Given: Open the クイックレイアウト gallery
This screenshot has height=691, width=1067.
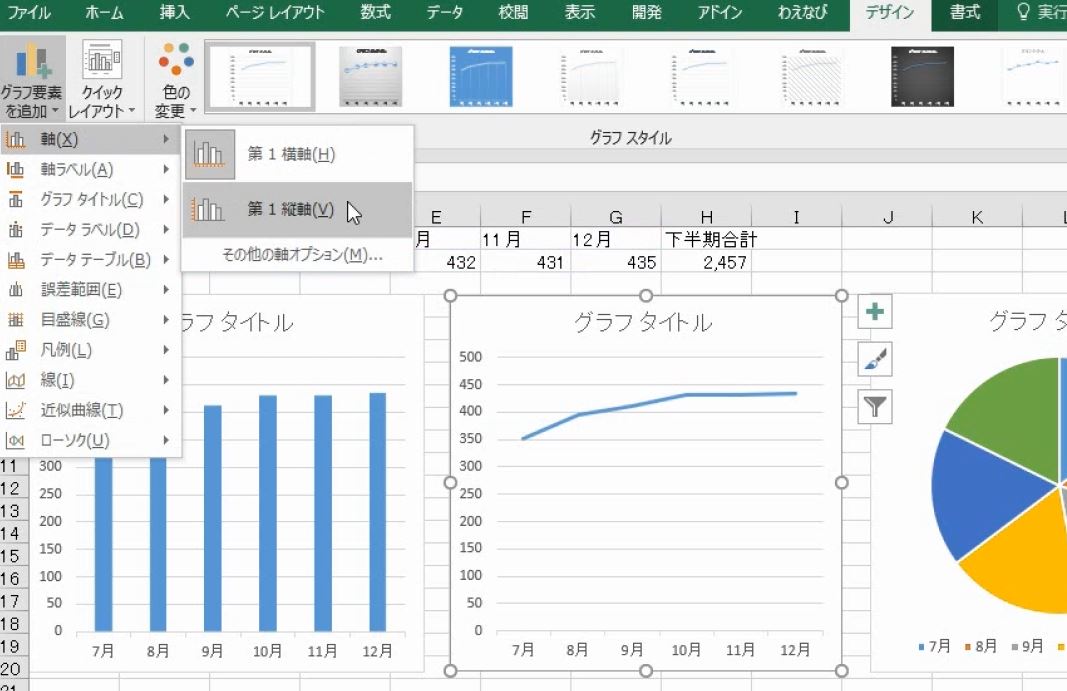Looking at the screenshot, I should (x=102, y=79).
